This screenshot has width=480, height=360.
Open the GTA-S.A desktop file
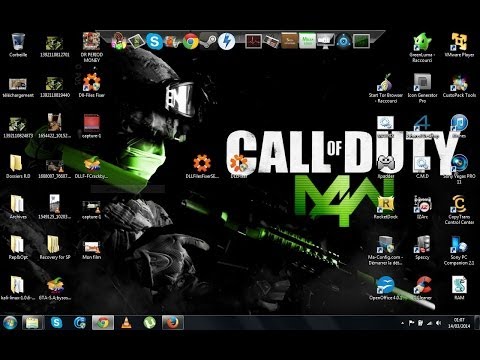[55, 288]
